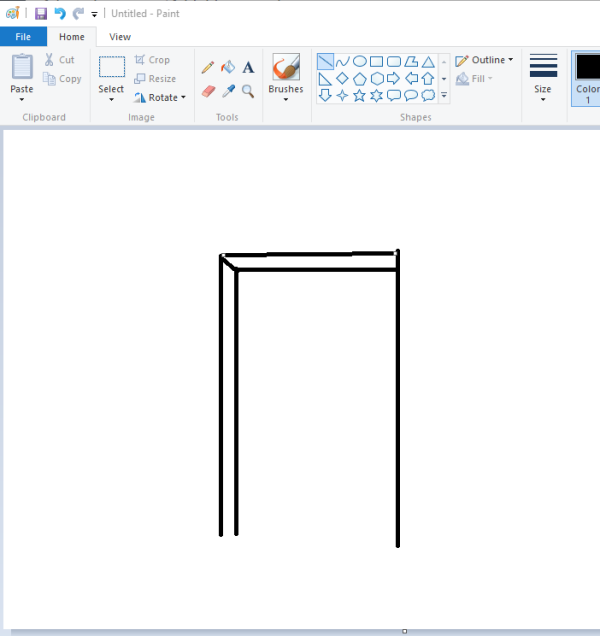Viewport: 600px width, 636px height.
Task: Select the Eraser tool
Action: 208,91
